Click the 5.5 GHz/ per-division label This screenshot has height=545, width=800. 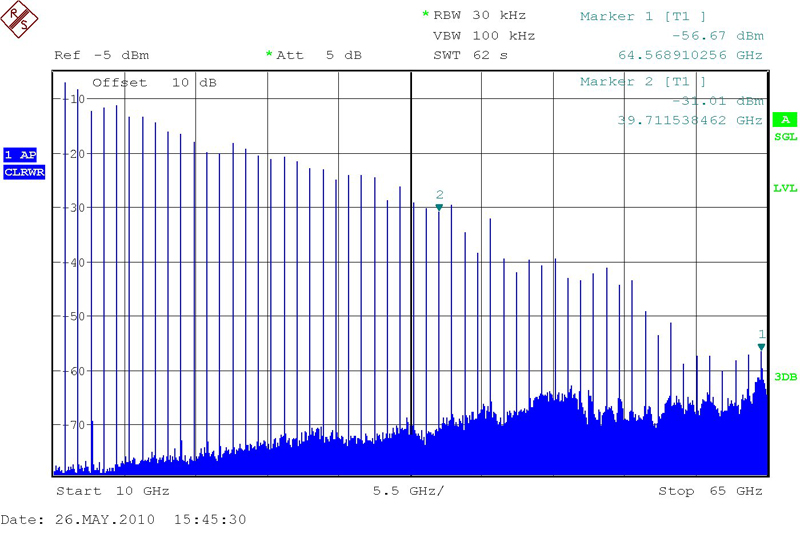click(x=408, y=491)
